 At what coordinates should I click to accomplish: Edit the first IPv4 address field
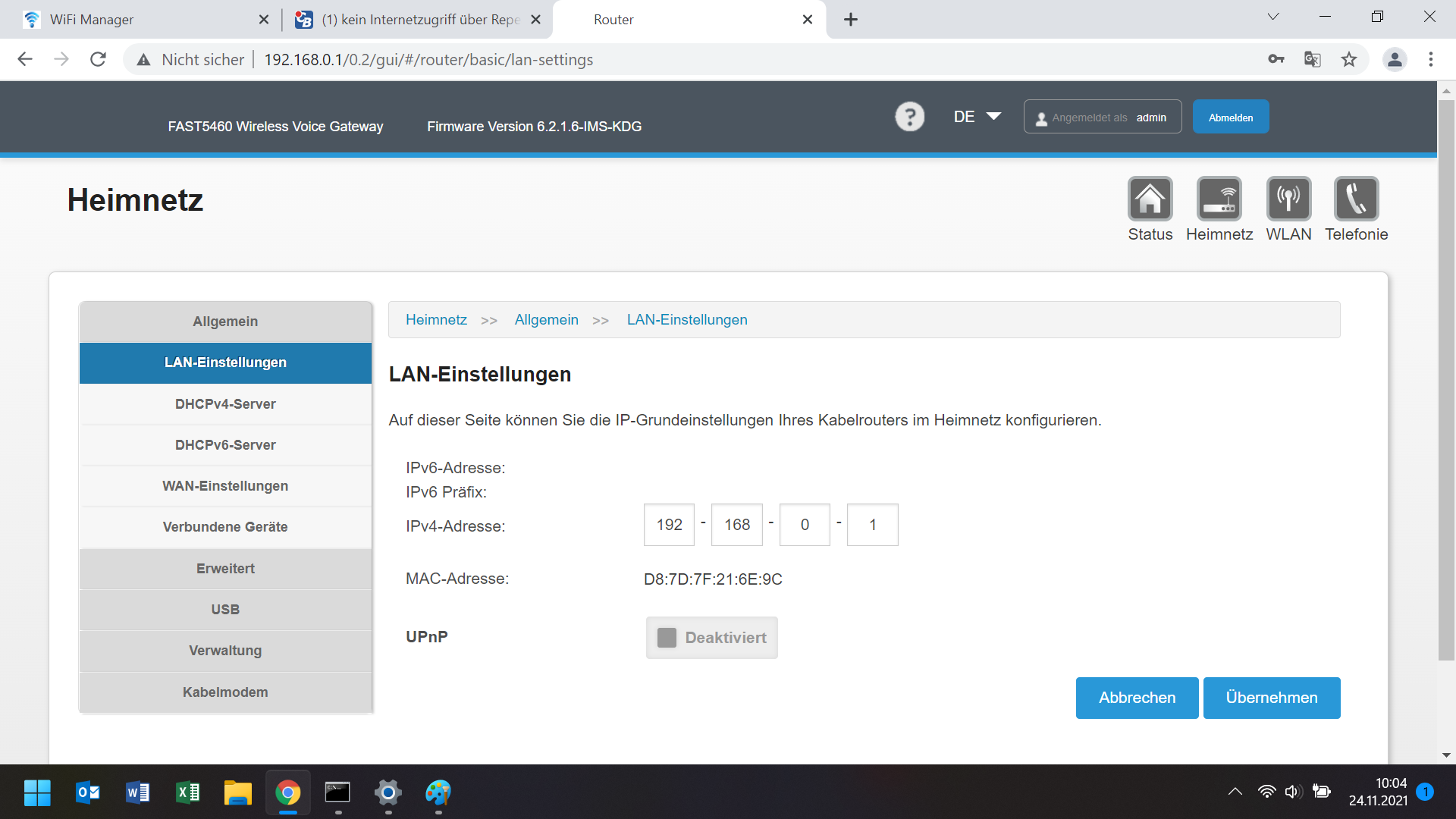click(668, 524)
